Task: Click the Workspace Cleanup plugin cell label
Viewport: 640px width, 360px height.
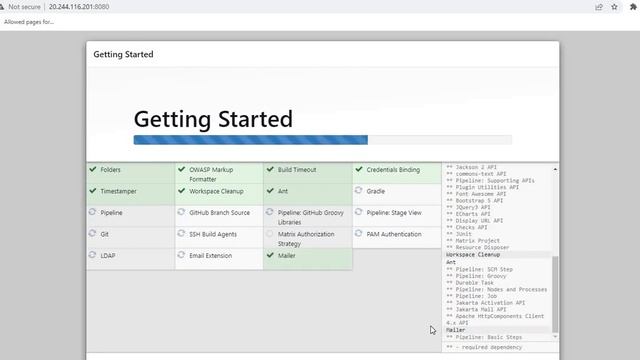Action: click(216, 191)
